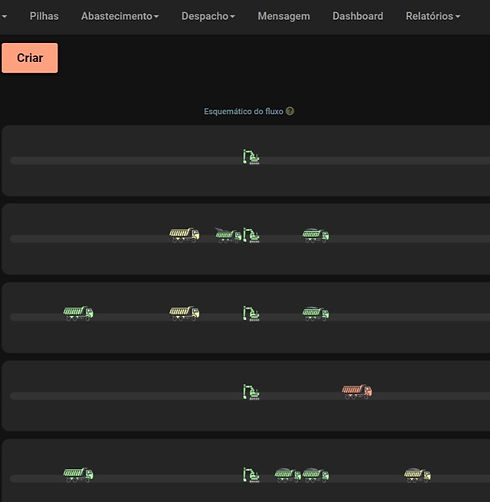The height and width of the screenshot is (502, 490).
Task: Go to the Dashboard page
Action: [358, 16]
